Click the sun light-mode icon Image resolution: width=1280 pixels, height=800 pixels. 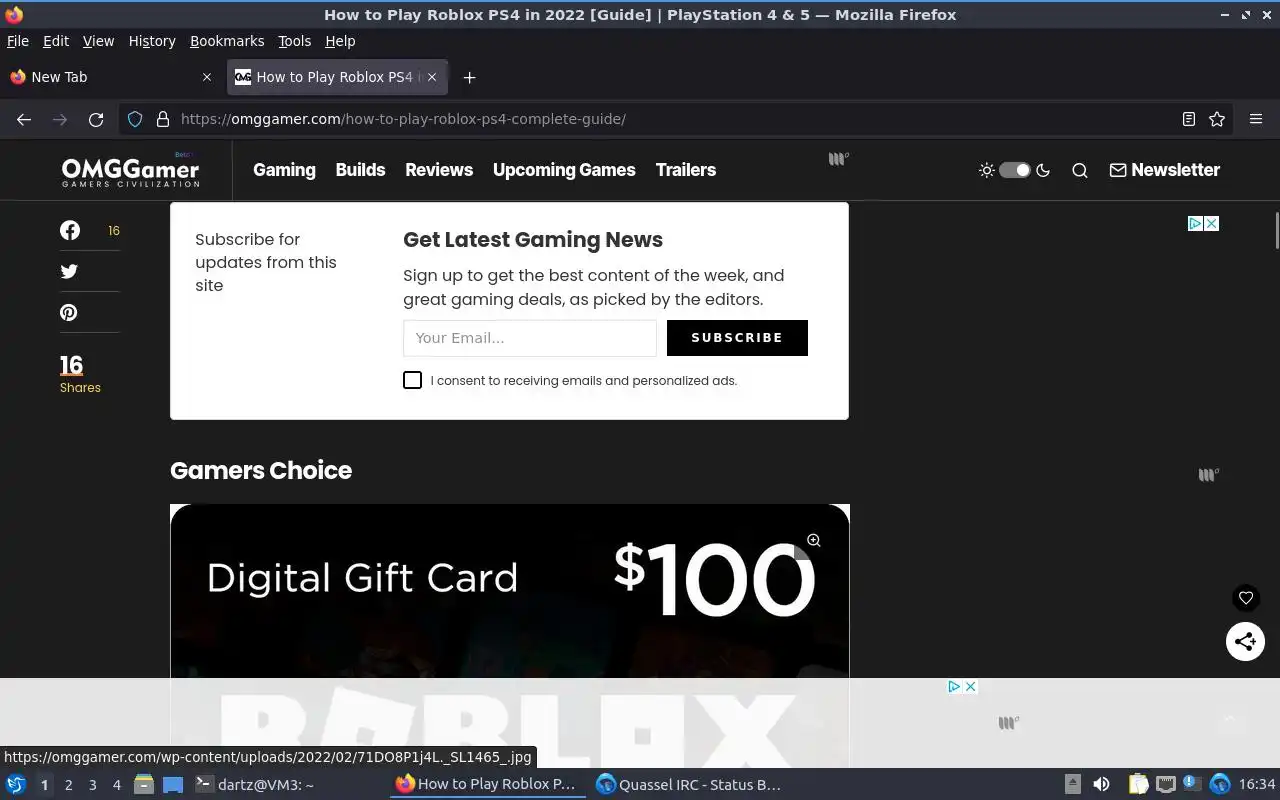pos(987,170)
